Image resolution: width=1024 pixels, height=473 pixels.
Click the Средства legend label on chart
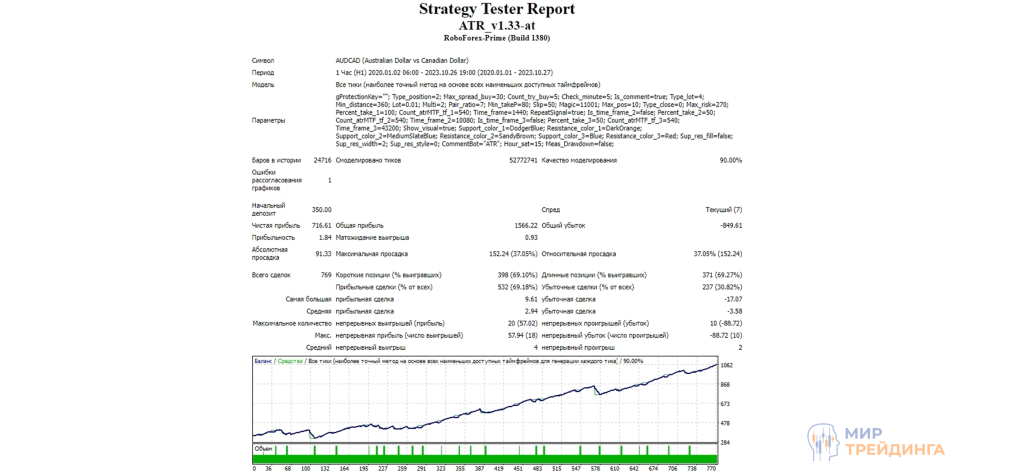pos(289,360)
